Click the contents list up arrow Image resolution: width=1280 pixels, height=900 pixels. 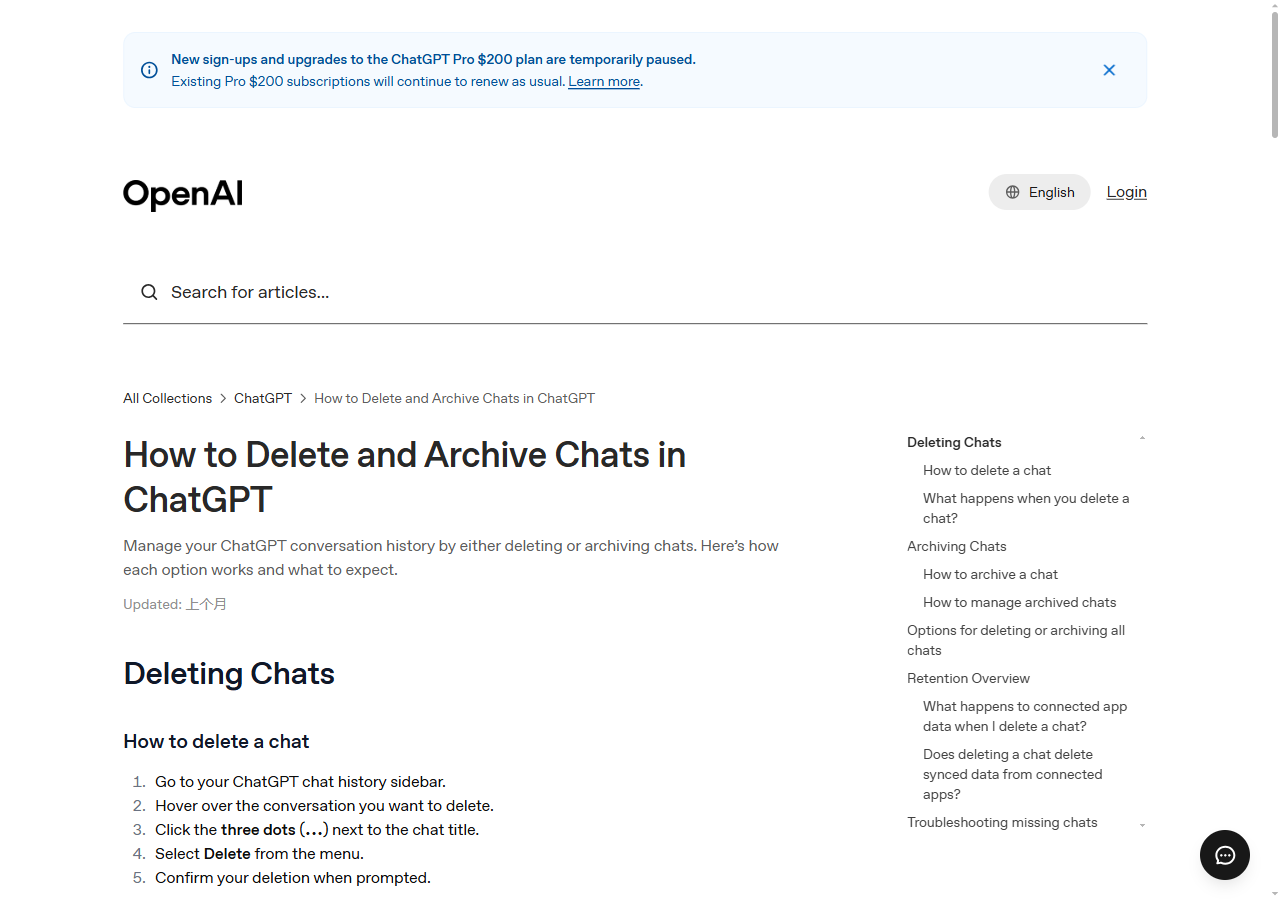tap(1142, 438)
